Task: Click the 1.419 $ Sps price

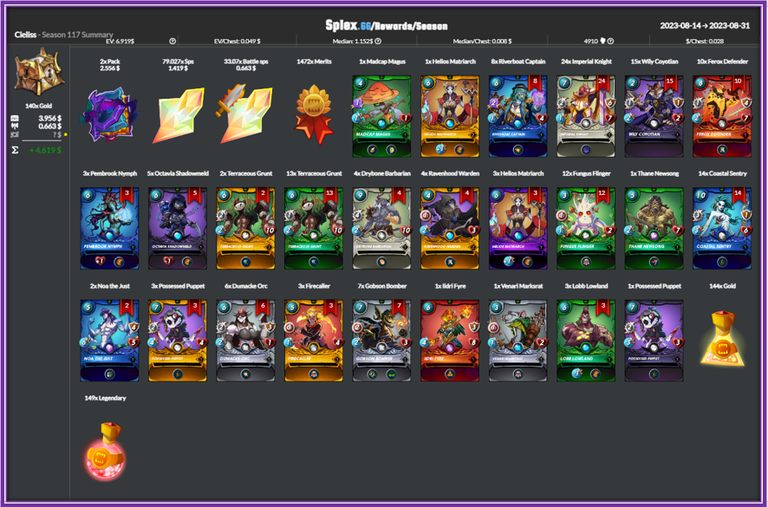Action: pyautogui.click(x=178, y=69)
